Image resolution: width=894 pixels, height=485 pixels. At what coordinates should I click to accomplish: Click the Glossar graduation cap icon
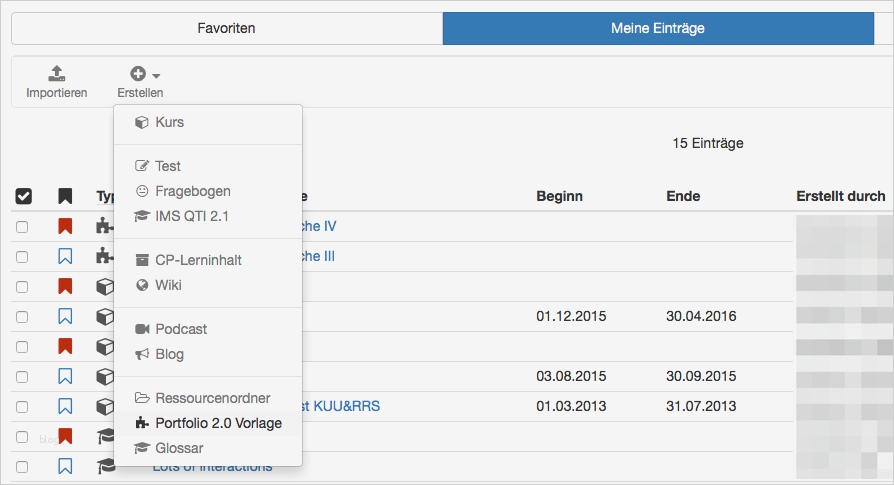pyautogui.click(x=141, y=448)
